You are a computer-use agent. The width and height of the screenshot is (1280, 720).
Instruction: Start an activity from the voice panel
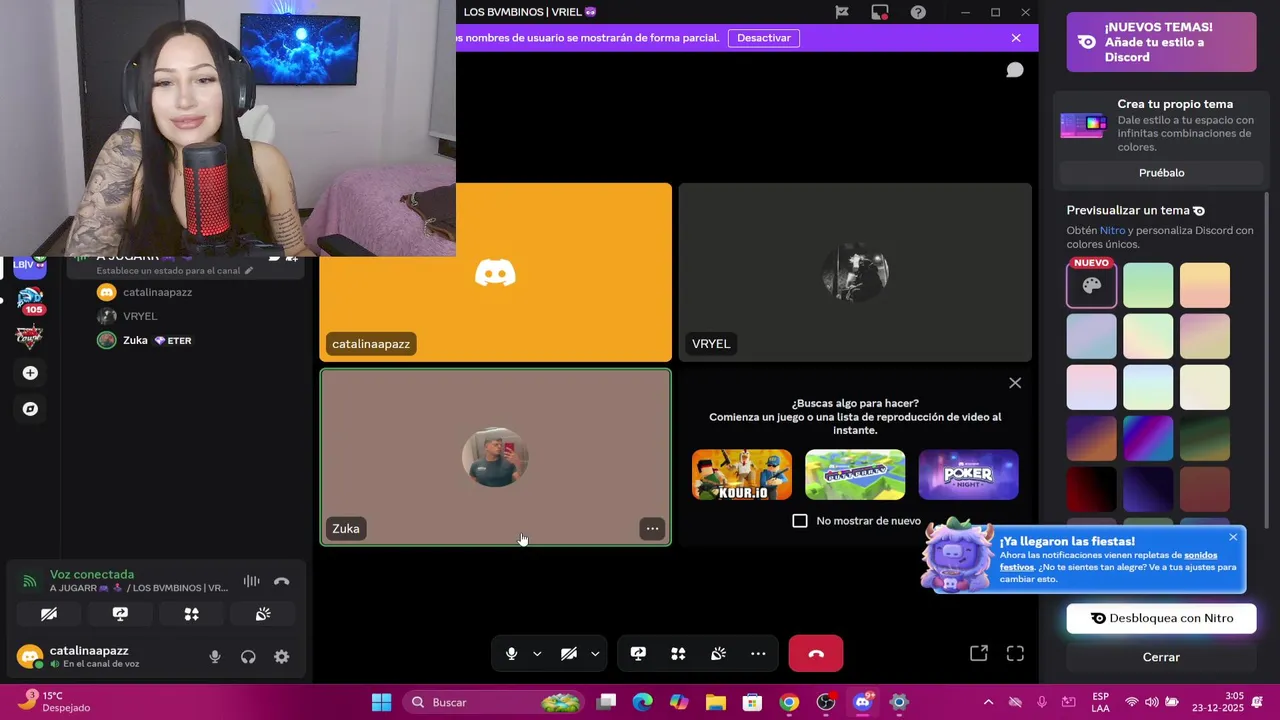point(191,614)
